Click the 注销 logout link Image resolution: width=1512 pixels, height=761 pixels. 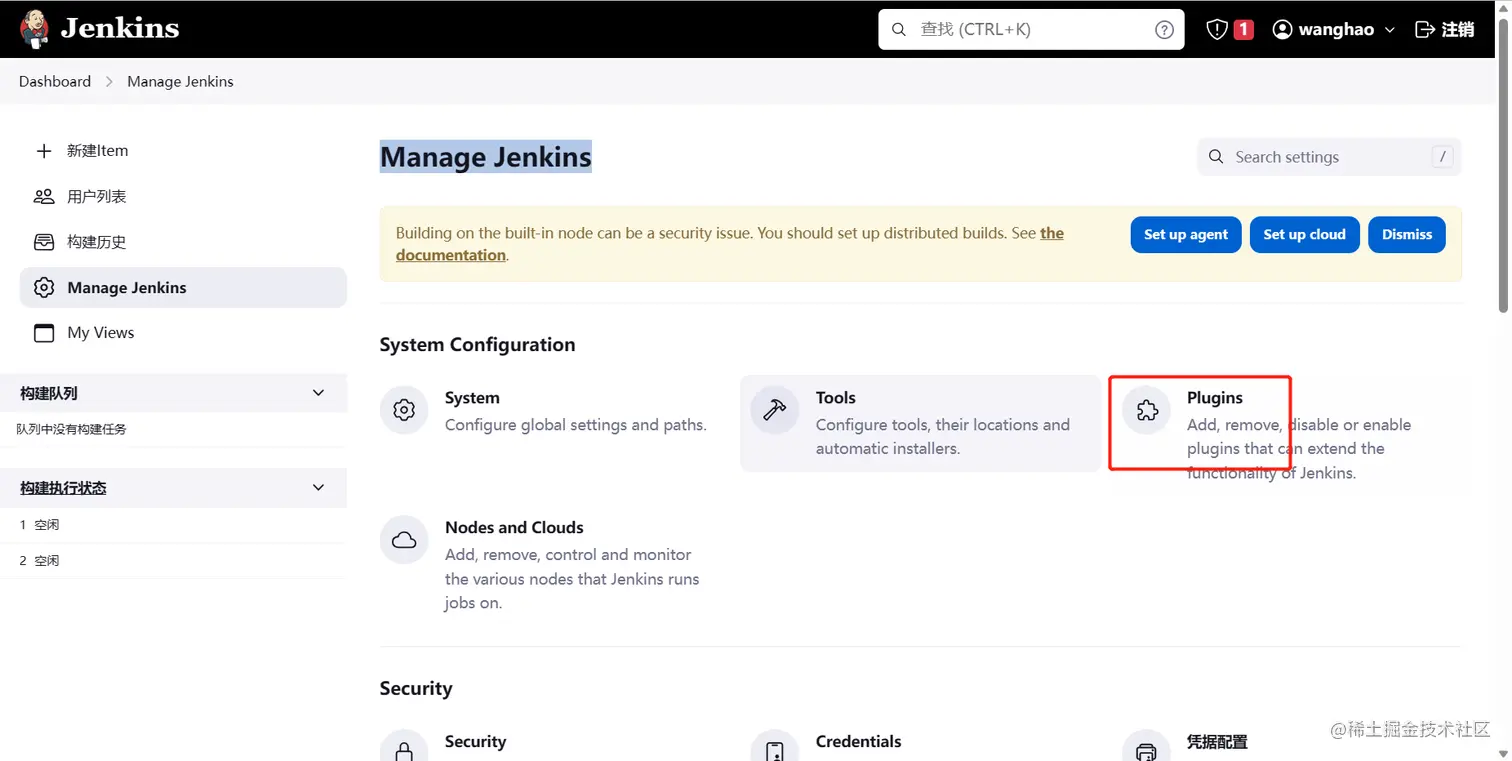[1458, 30]
